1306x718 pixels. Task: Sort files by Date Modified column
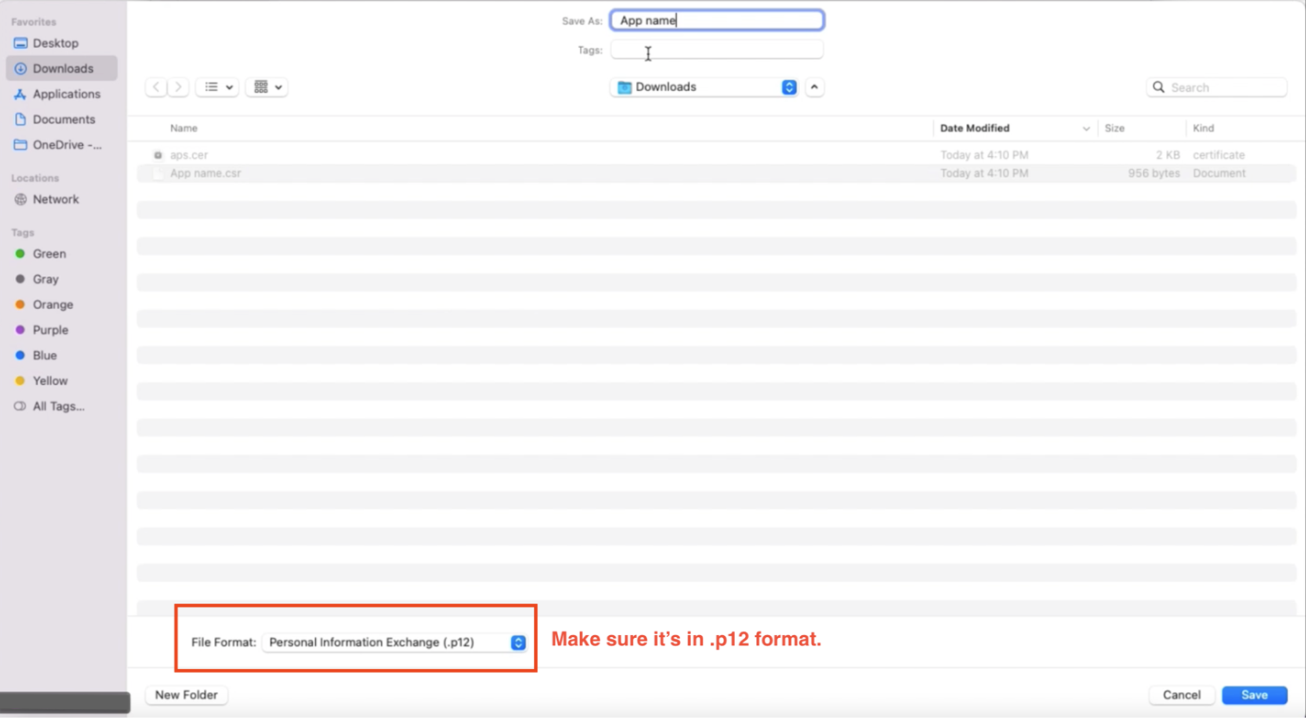975,128
